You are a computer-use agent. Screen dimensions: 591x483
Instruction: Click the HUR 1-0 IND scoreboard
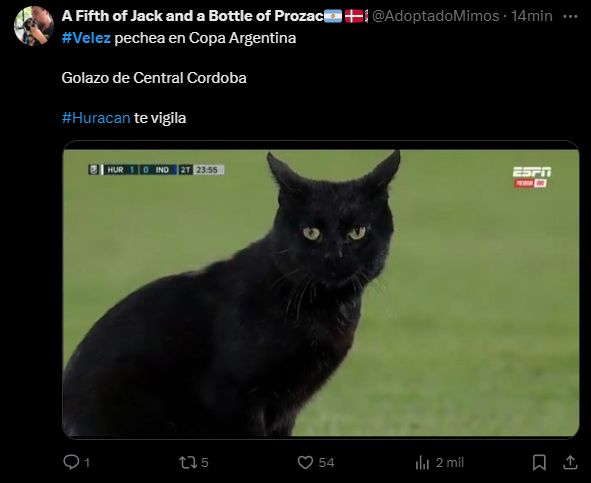(156, 170)
